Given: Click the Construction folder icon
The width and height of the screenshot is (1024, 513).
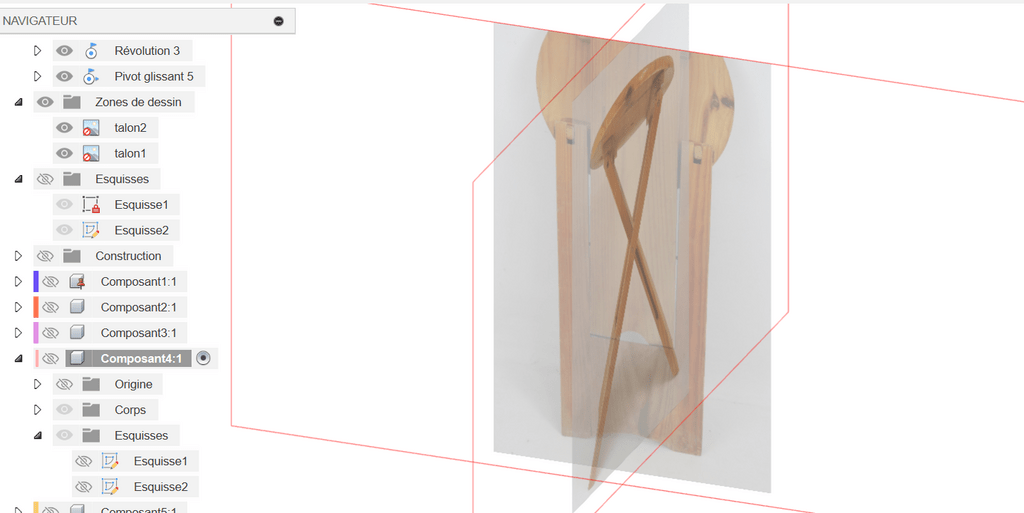Looking at the screenshot, I should click(72, 256).
